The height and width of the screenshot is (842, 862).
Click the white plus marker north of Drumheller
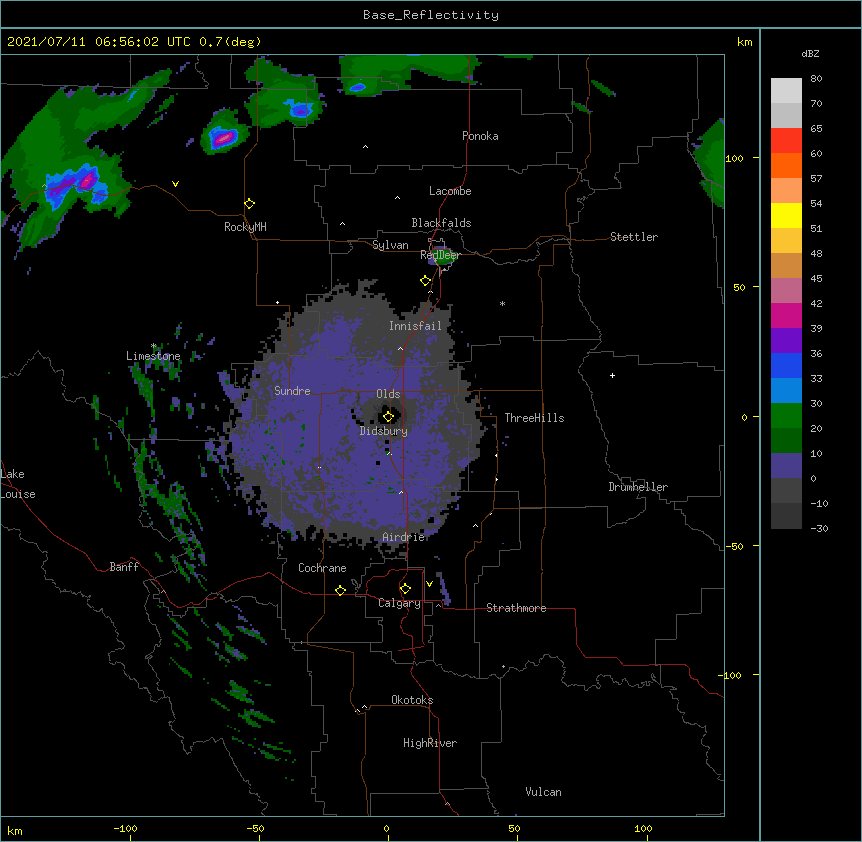(x=612, y=375)
